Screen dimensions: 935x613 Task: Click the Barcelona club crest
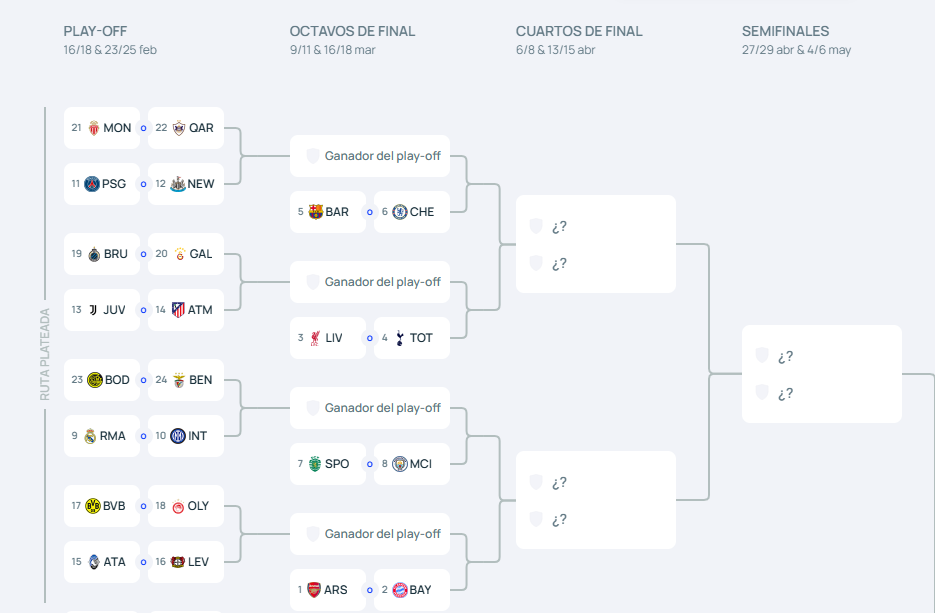316,212
